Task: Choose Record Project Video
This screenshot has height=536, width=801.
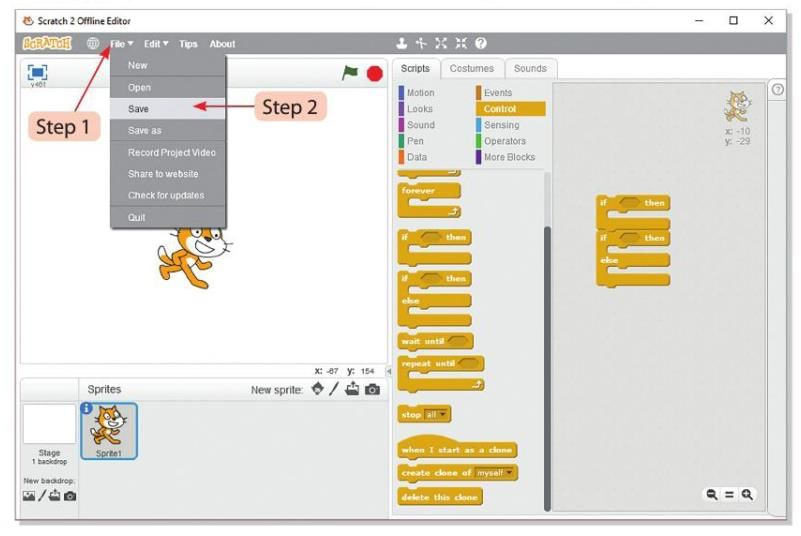Action: (168, 152)
